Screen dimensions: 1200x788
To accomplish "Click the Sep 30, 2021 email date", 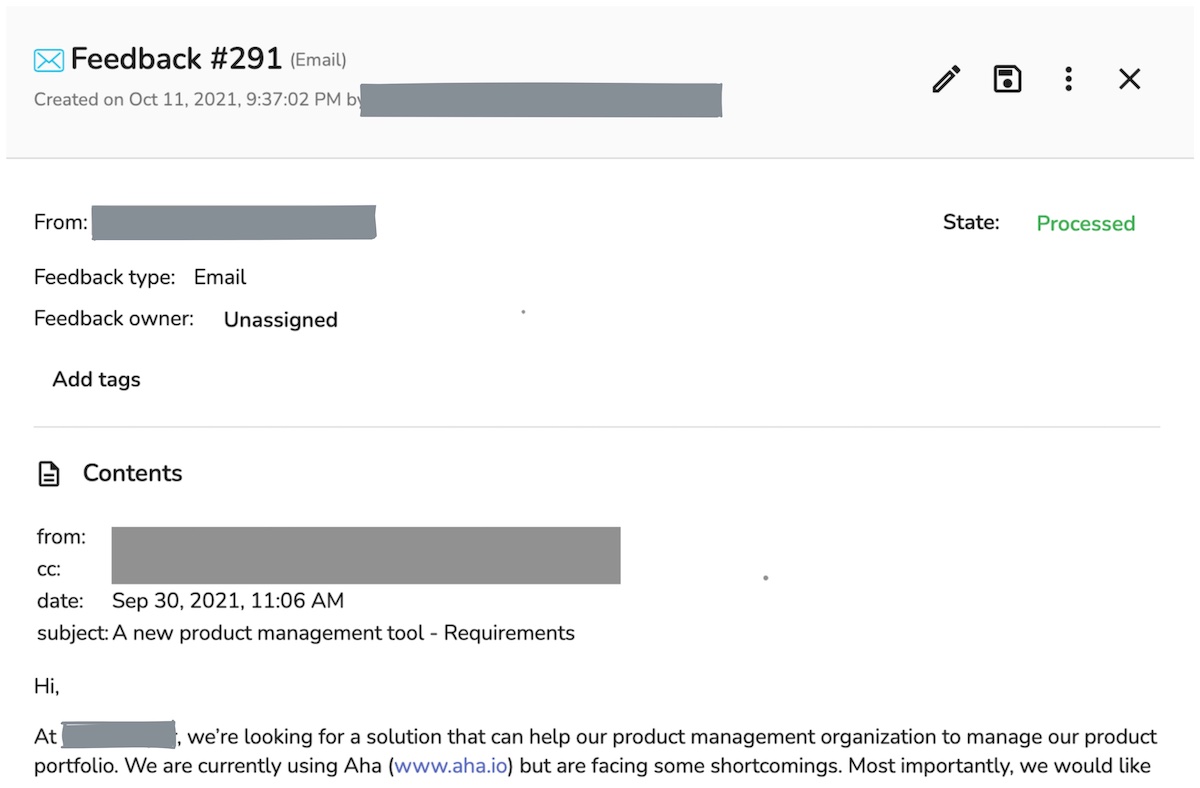I will click(227, 601).
